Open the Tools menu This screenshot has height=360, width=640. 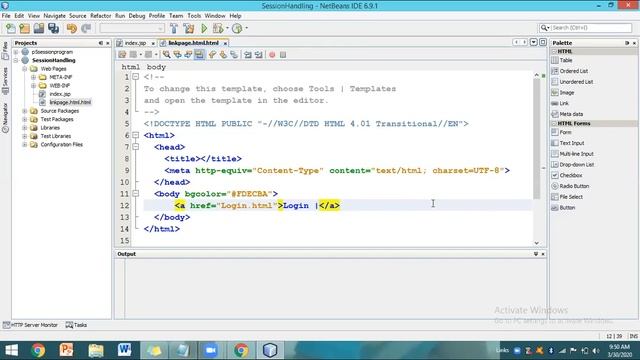point(194,16)
